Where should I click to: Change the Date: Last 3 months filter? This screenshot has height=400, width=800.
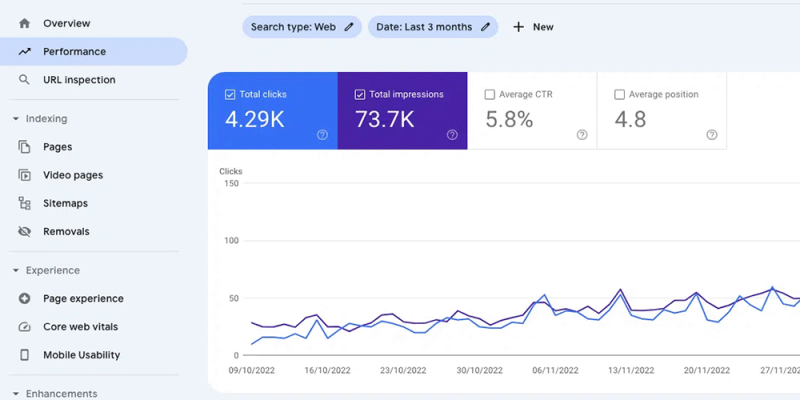click(432, 27)
